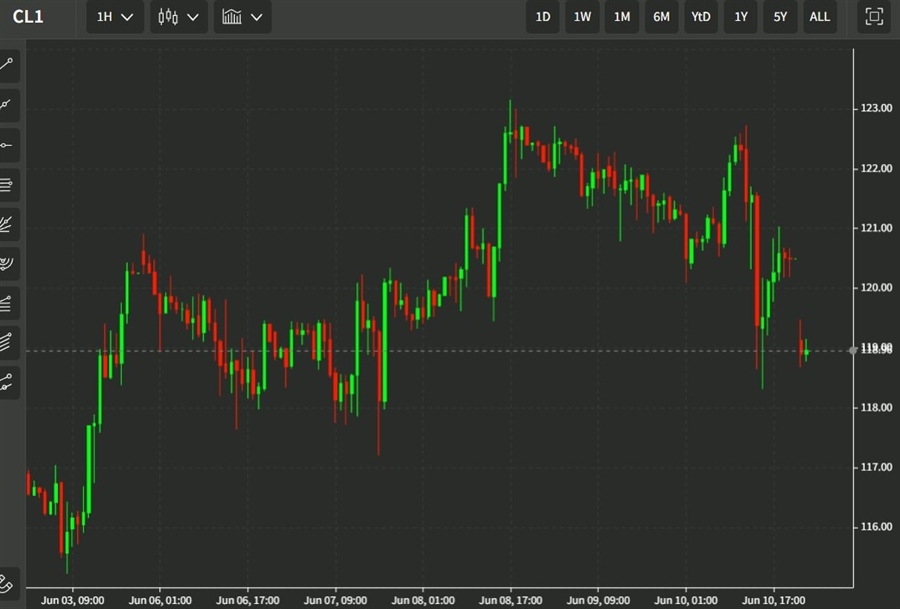Select the connected-nodes polyline tool
This screenshot has height=609, width=900.
point(8,381)
